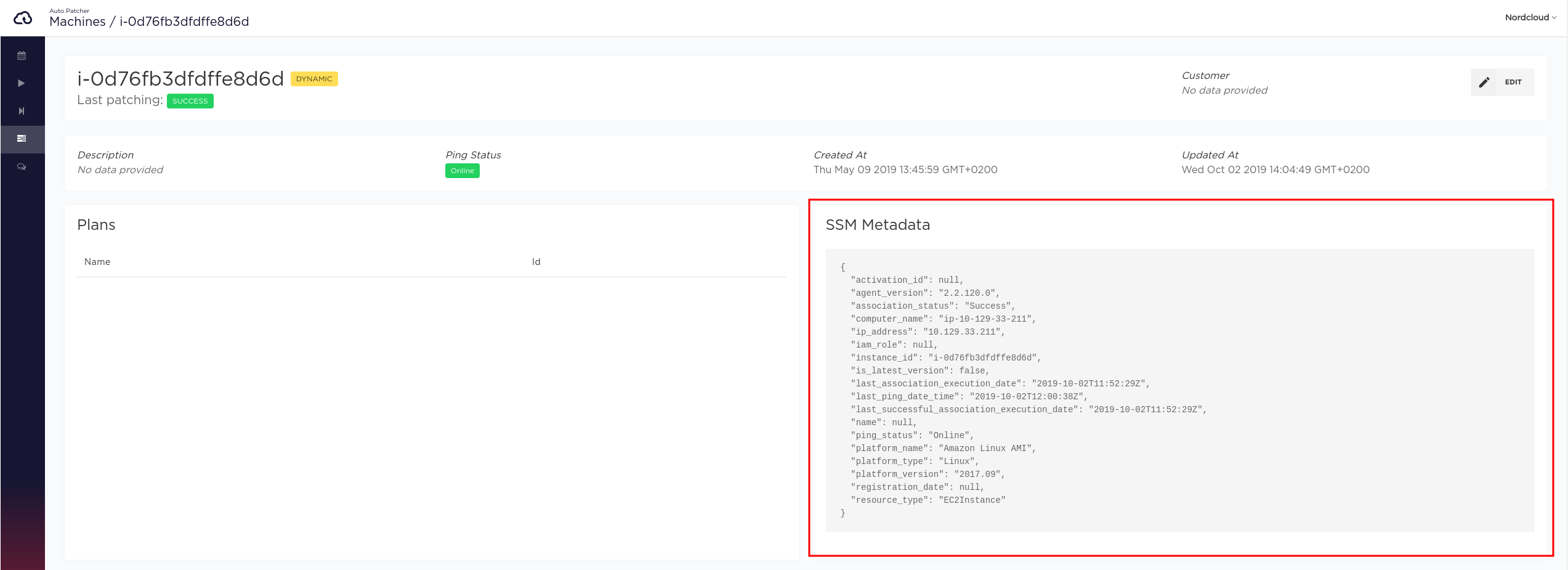Open the machines list sidebar icon
This screenshot has height=570, width=1568.
(x=22, y=139)
